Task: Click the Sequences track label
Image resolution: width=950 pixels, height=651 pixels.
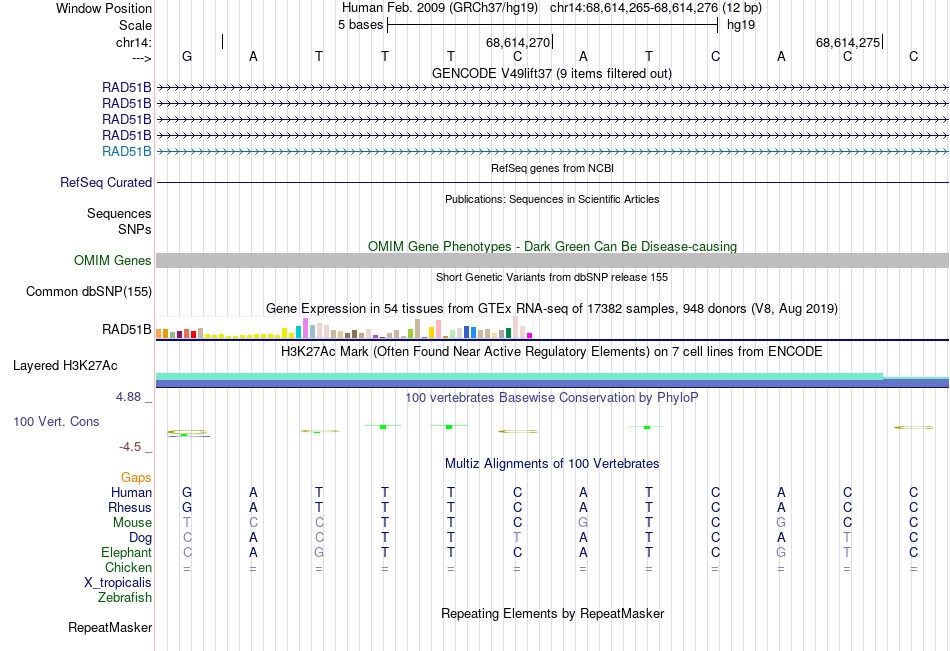Action: click(x=119, y=213)
